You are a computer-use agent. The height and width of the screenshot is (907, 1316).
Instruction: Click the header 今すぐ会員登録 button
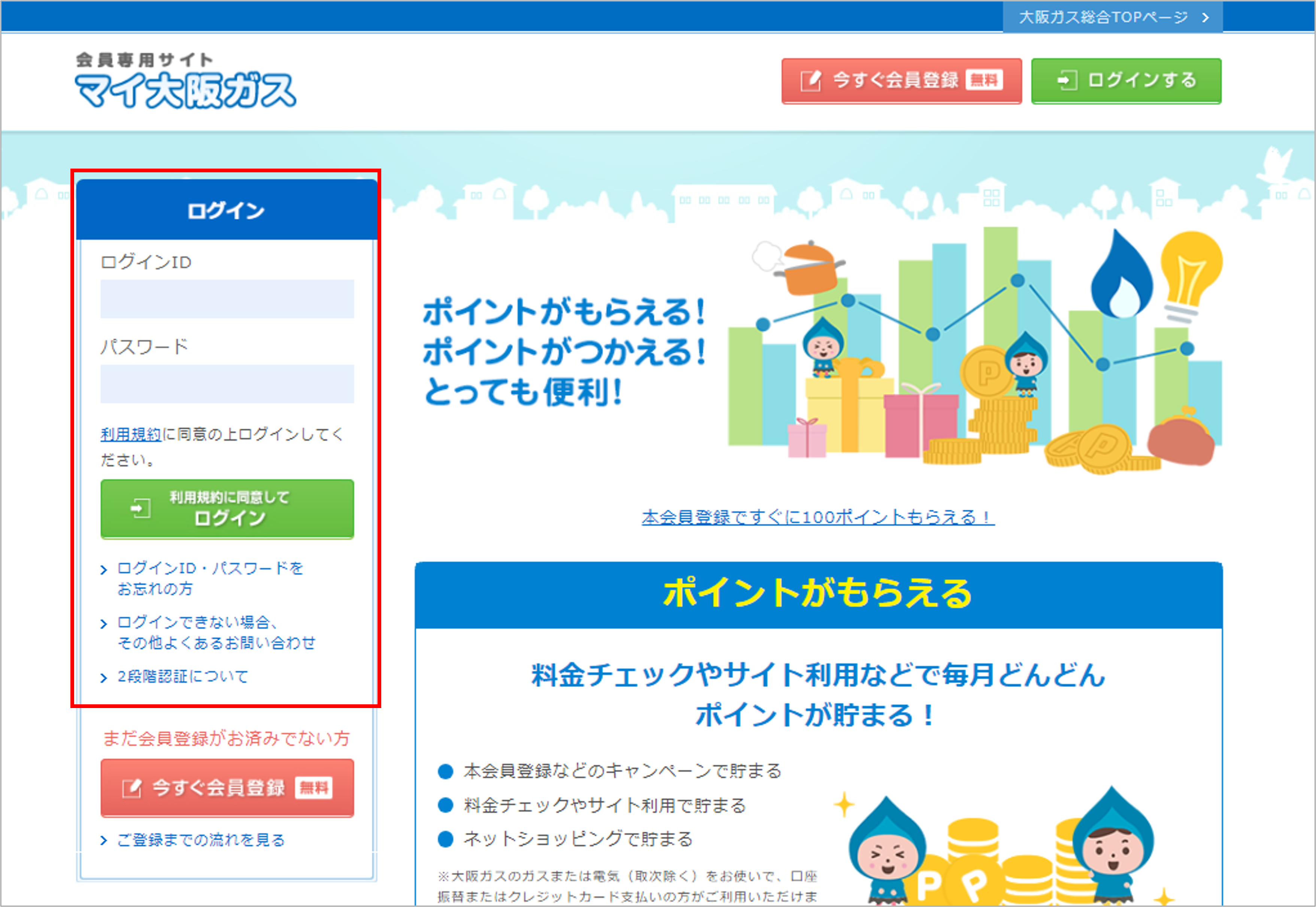coord(901,81)
